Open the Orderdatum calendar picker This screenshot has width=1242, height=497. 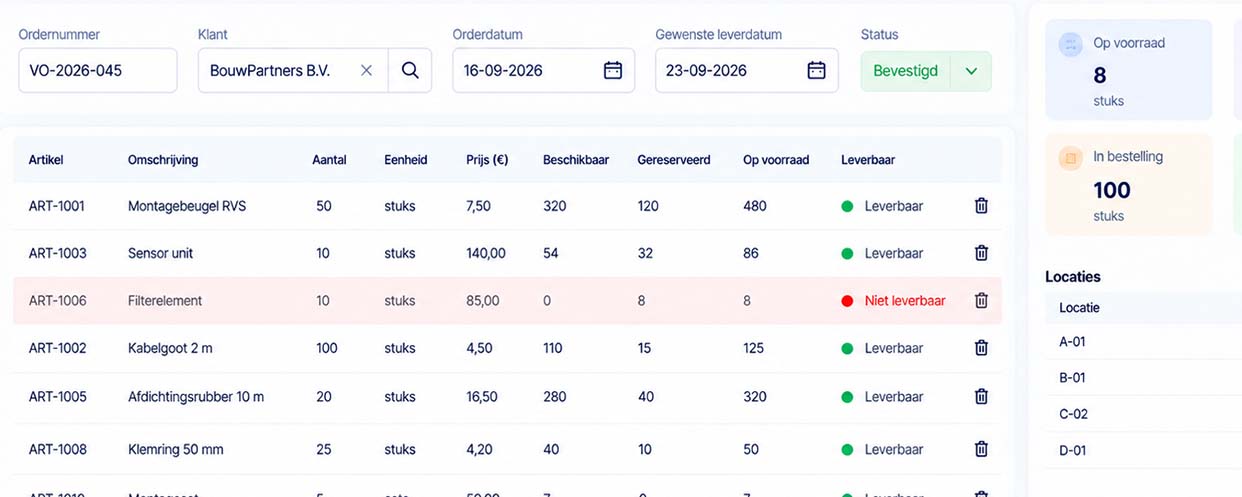coord(613,71)
